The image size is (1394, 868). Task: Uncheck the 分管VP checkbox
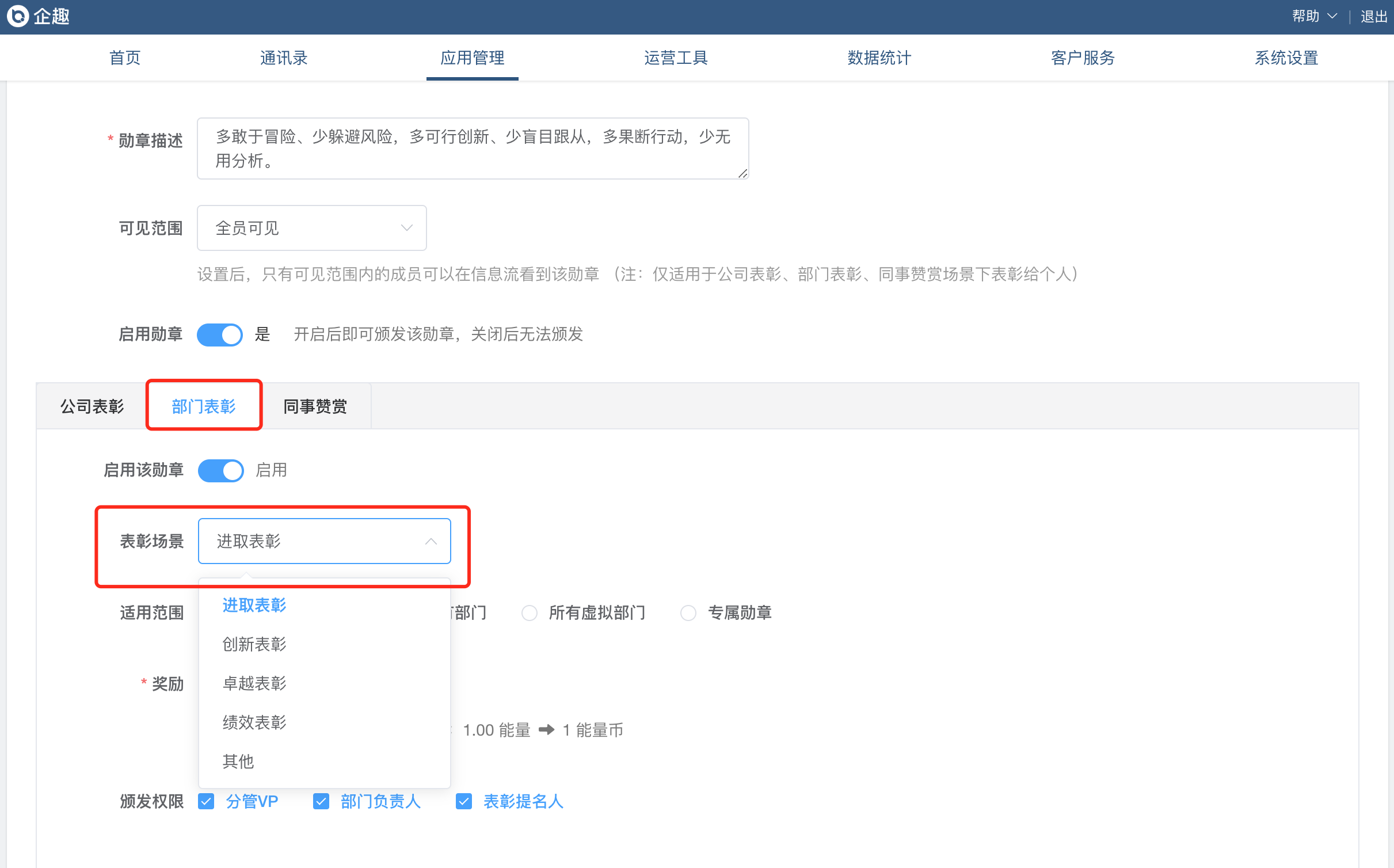206,801
